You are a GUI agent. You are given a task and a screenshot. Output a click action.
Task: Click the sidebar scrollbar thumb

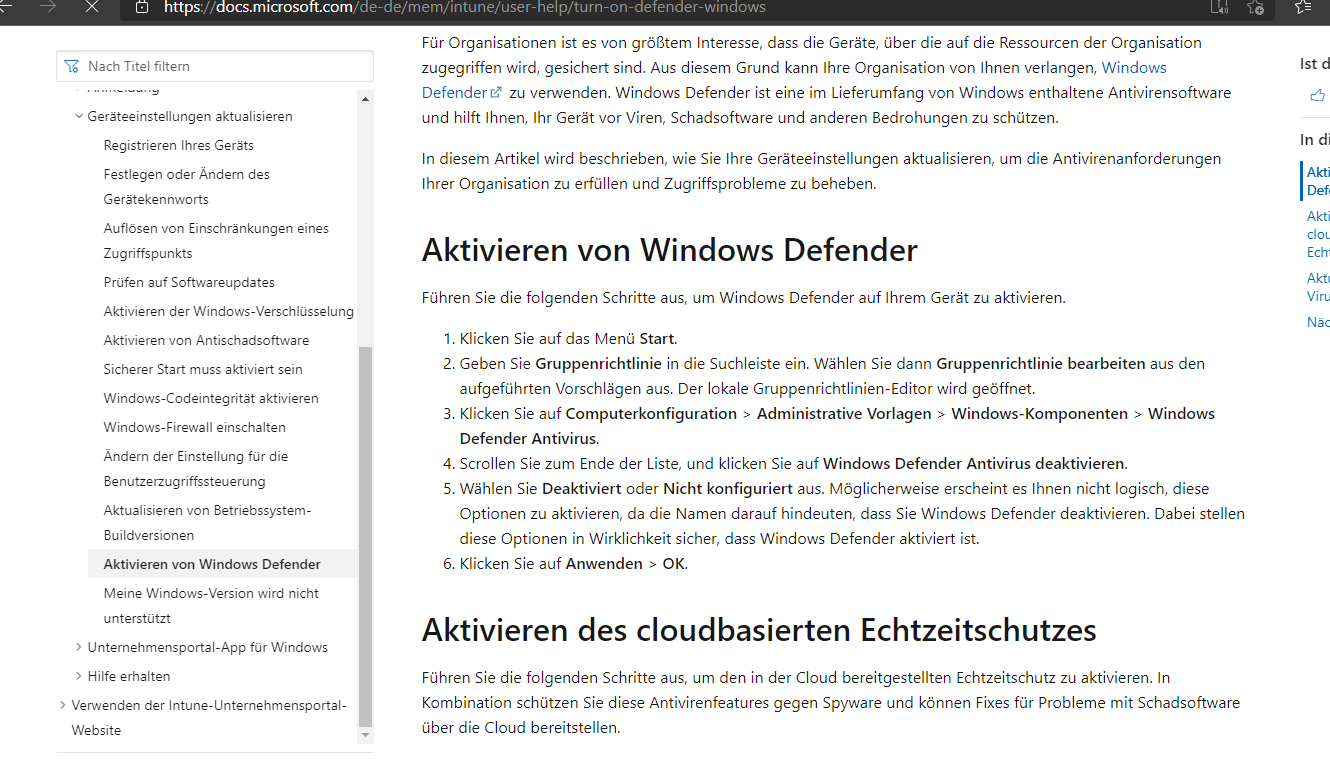click(x=365, y=536)
